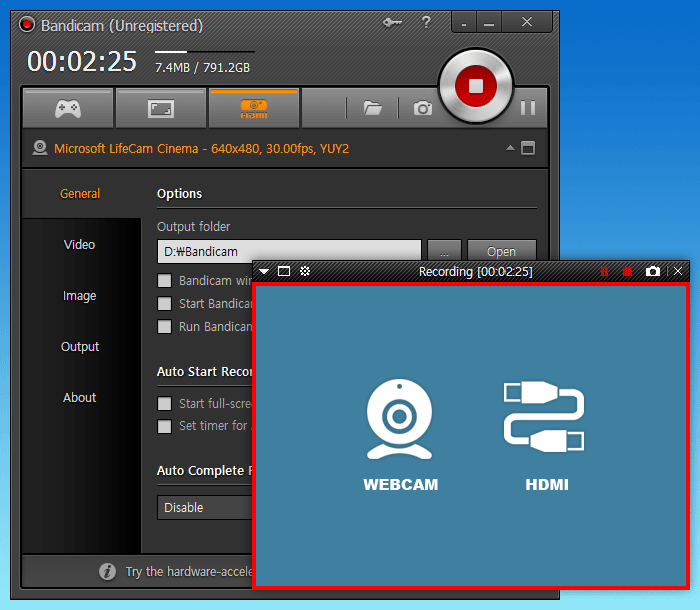The image size is (700, 610).
Task: Click the Microsoft LifeCam Cinema device text
Action: pos(201,149)
